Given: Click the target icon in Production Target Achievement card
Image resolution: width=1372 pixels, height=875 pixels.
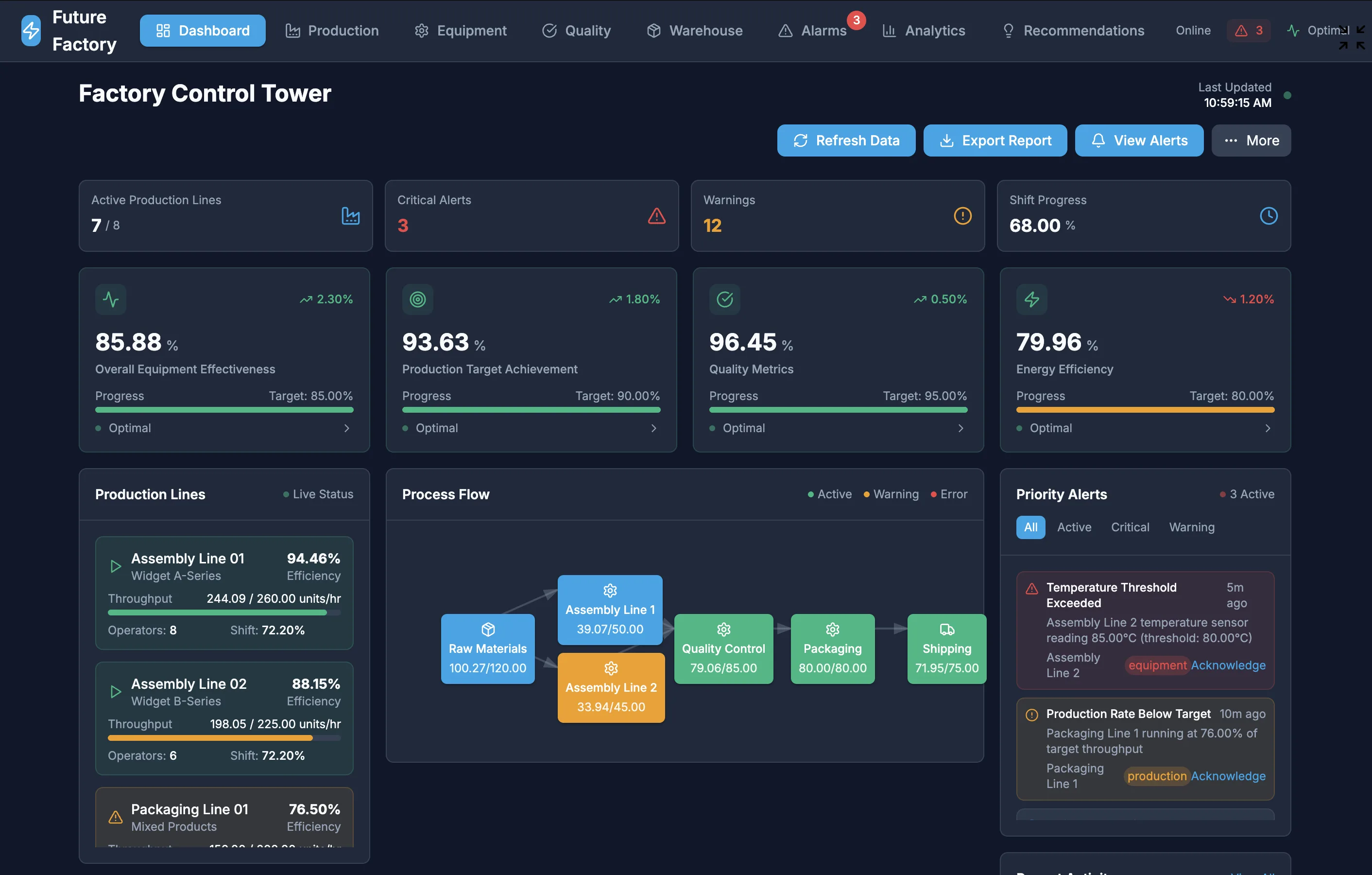Looking at the screenshot, I should (x=418, y=299).
